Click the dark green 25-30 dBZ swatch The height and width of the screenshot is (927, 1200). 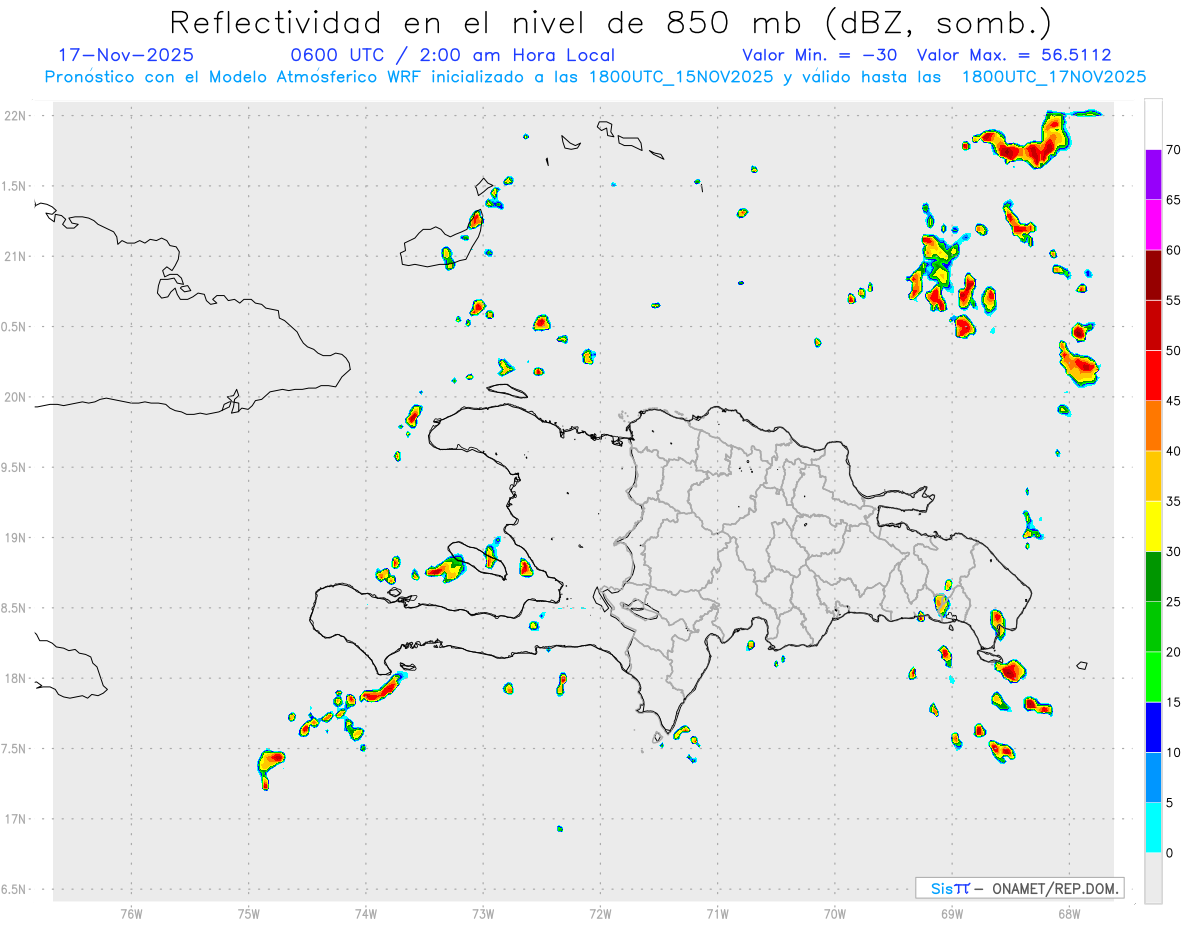[x=1153, y=577]
